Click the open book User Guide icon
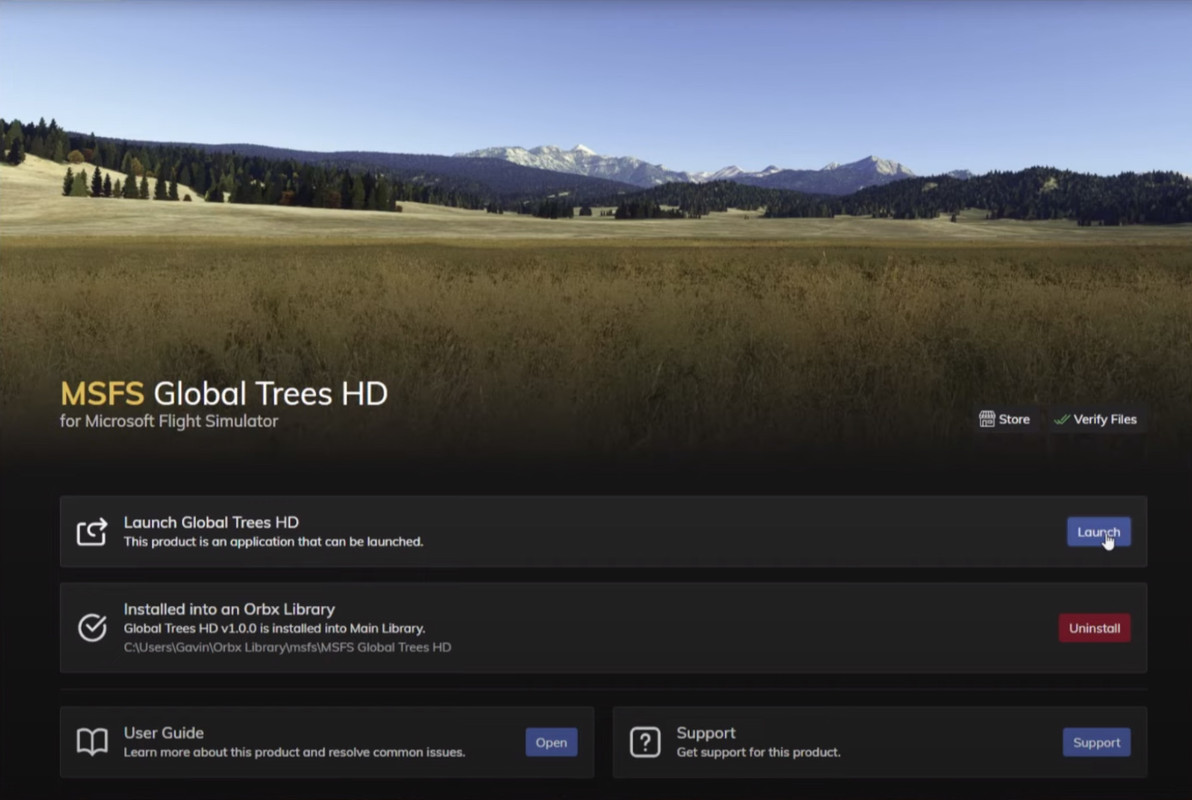Viewport: 1192px width, 800px height. point(92,741)
